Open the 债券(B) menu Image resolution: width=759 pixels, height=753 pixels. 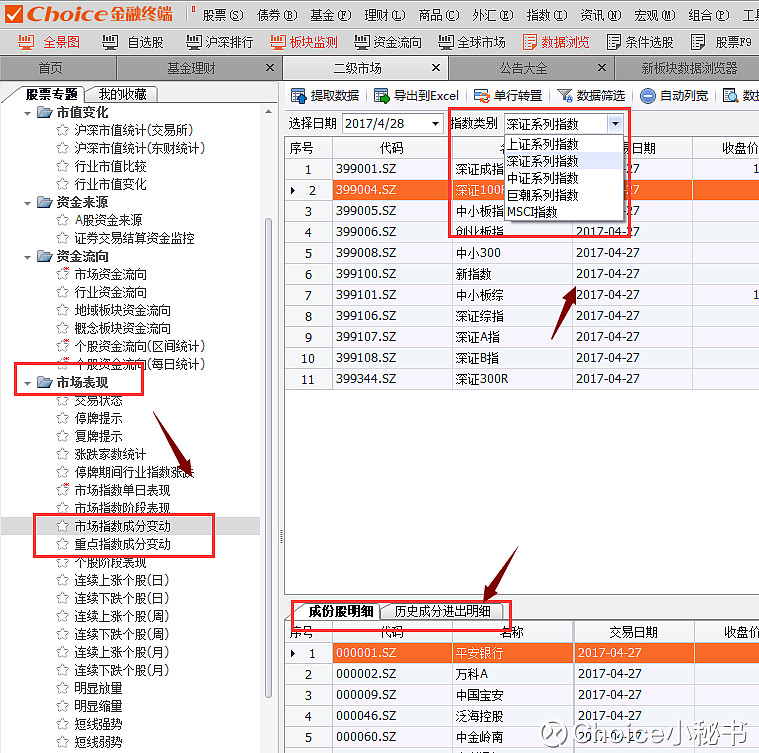277,15
